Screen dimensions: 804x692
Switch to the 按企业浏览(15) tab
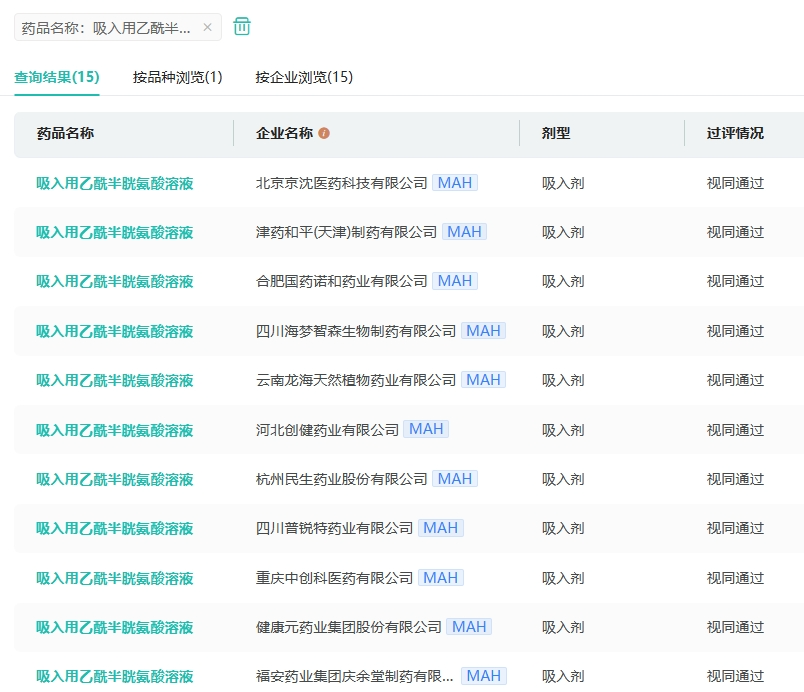[x=304, y=77]
